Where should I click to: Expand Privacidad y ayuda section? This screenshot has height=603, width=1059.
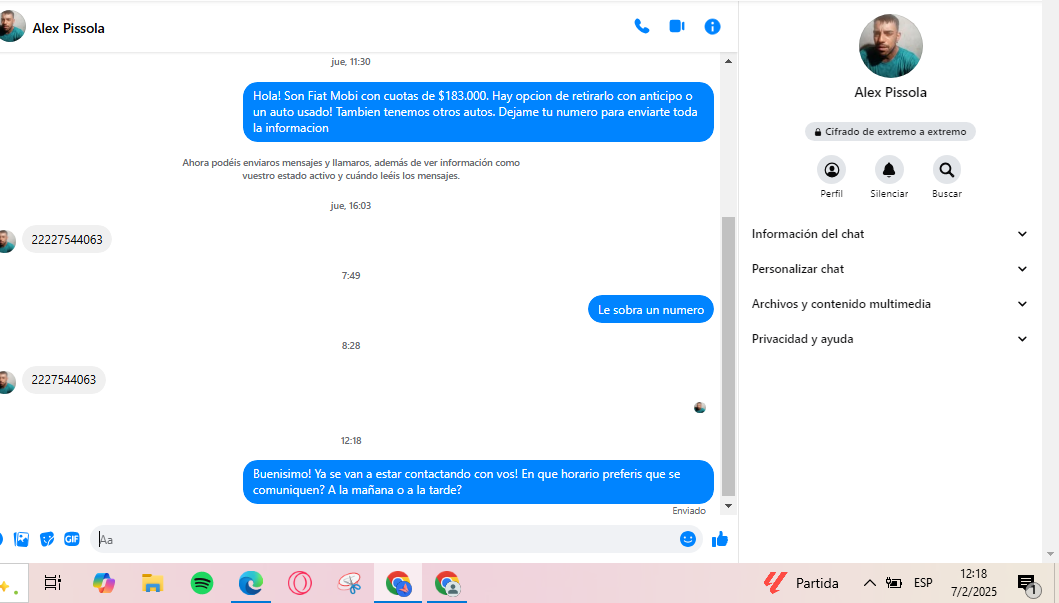889,339
